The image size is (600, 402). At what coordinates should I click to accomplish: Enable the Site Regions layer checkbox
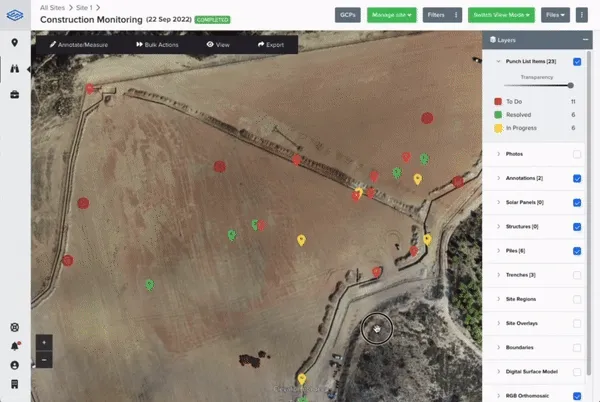point(577,299)
